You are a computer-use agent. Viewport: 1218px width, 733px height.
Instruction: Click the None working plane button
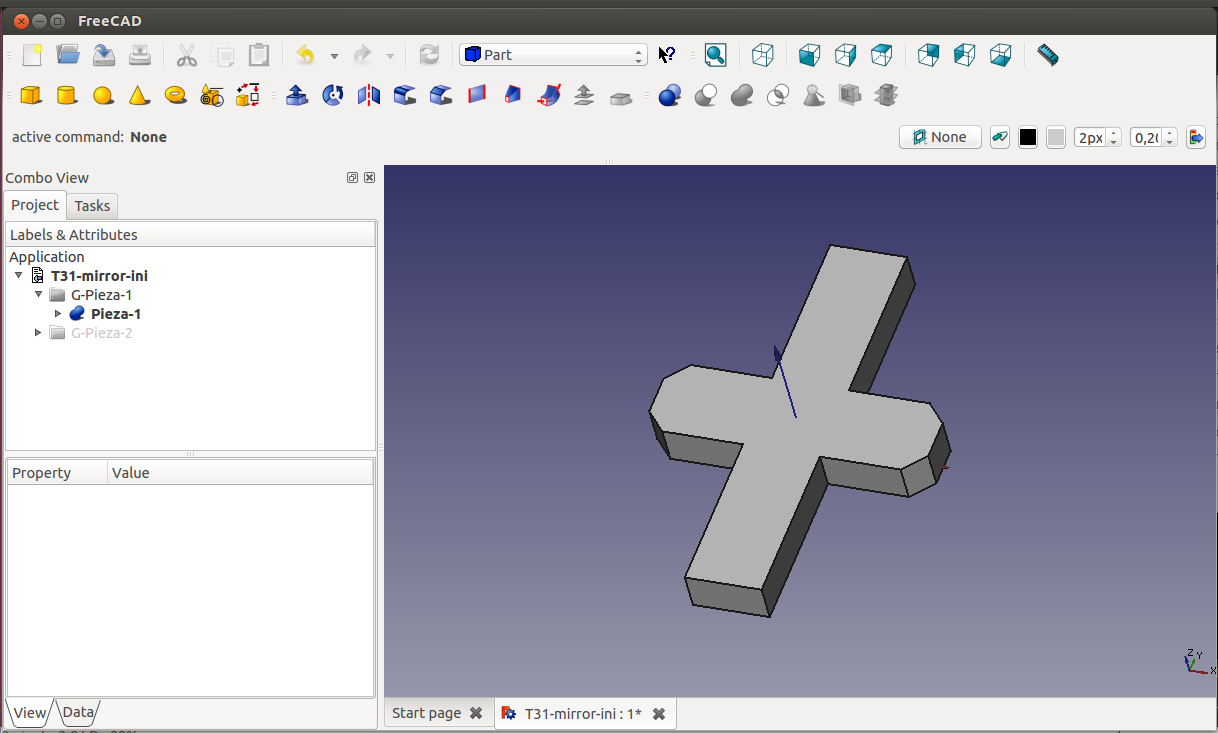940,138
